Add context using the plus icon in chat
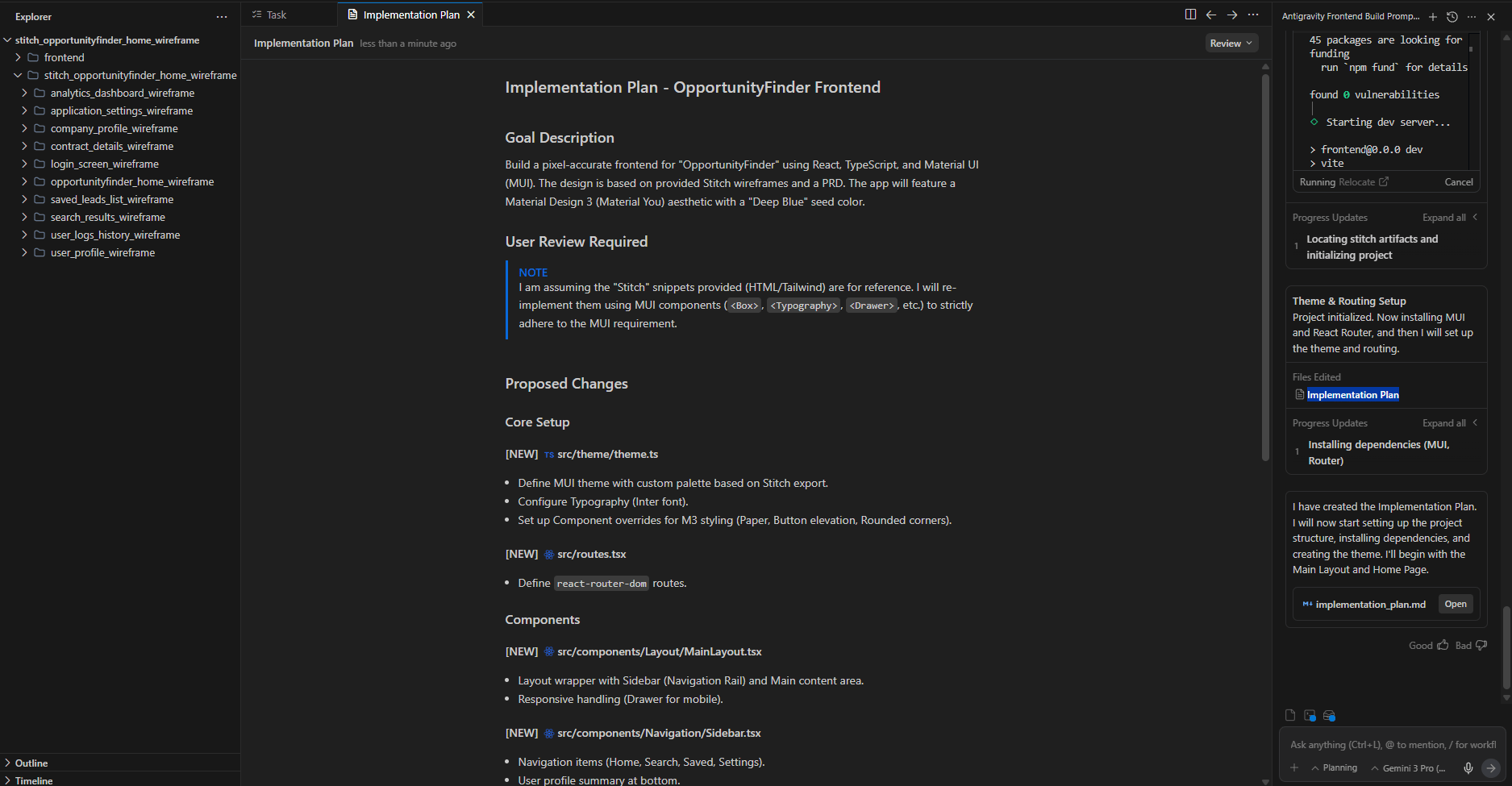 point(1293,767)
